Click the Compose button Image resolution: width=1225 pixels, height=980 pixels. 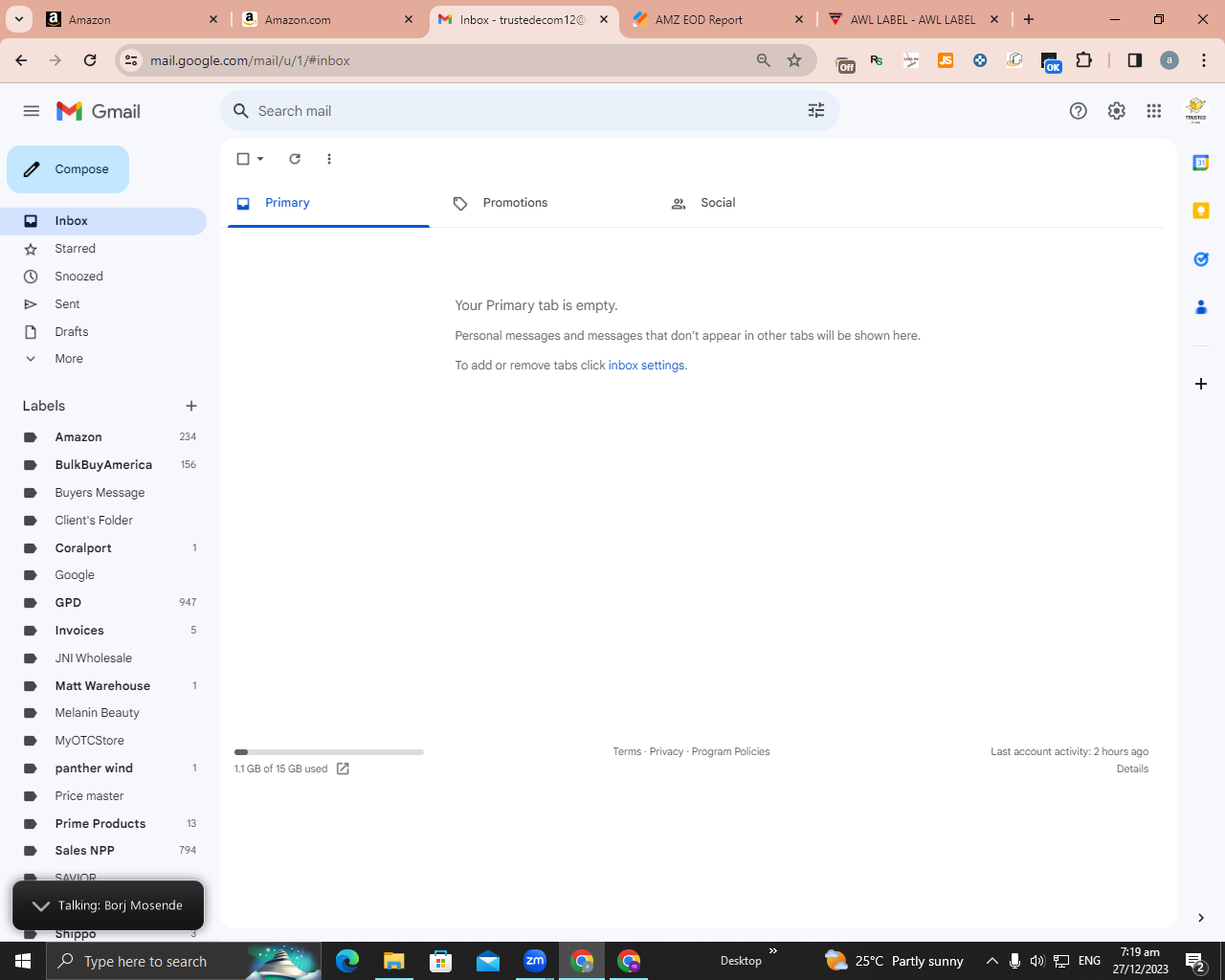(68, 169)
